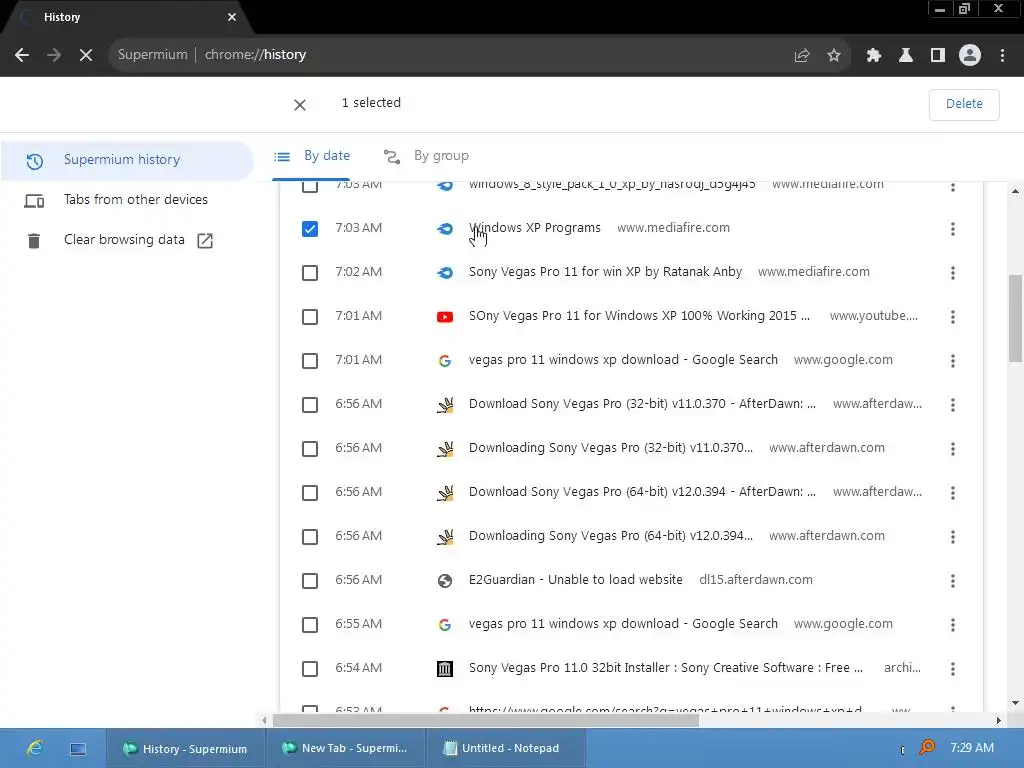Switch to the By date tab

tap(312, 156)
